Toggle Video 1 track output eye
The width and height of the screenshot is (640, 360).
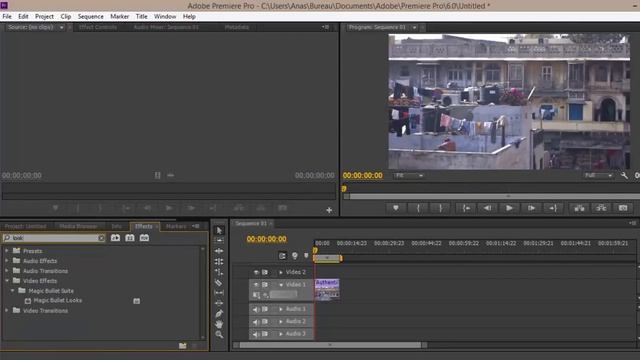click(x=256, y=284)
